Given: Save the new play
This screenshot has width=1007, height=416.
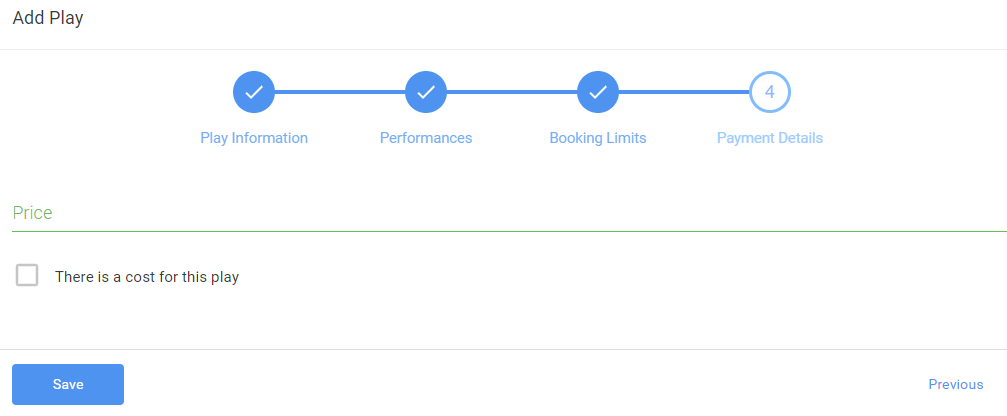Looking at the screenshot, I should pos(68,385).
